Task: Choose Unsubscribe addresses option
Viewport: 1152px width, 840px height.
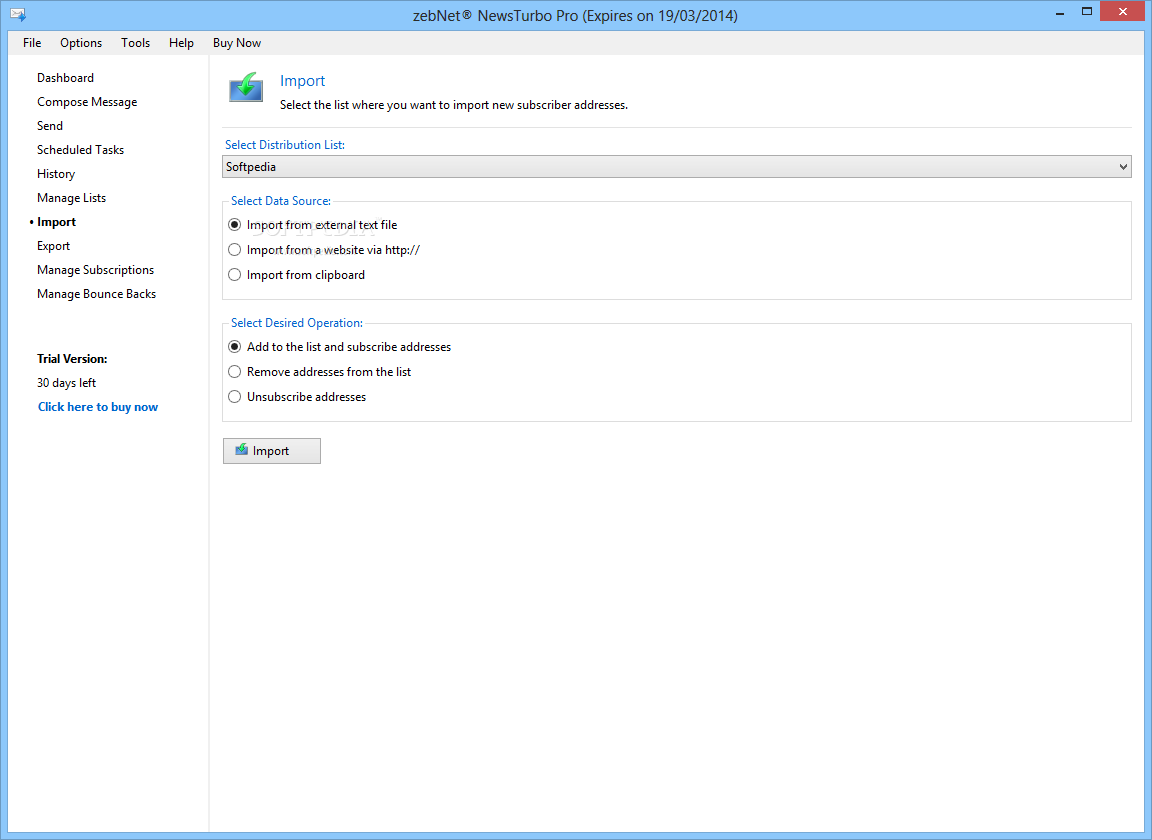Action: (x=298, y=397)
